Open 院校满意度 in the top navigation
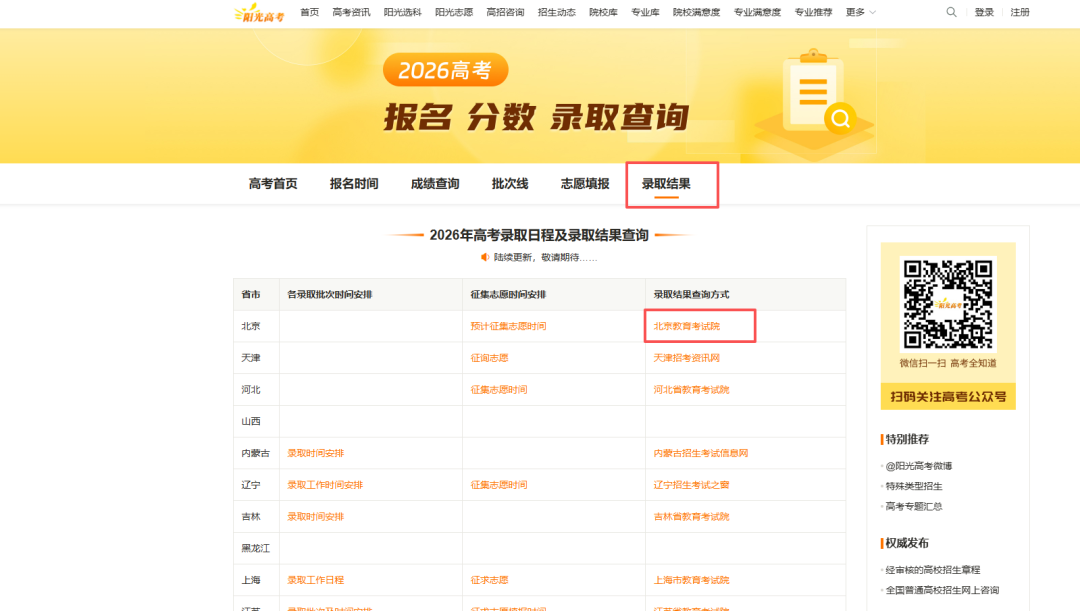This screenshot has height=611, width=1080. [x=696, y=12]
